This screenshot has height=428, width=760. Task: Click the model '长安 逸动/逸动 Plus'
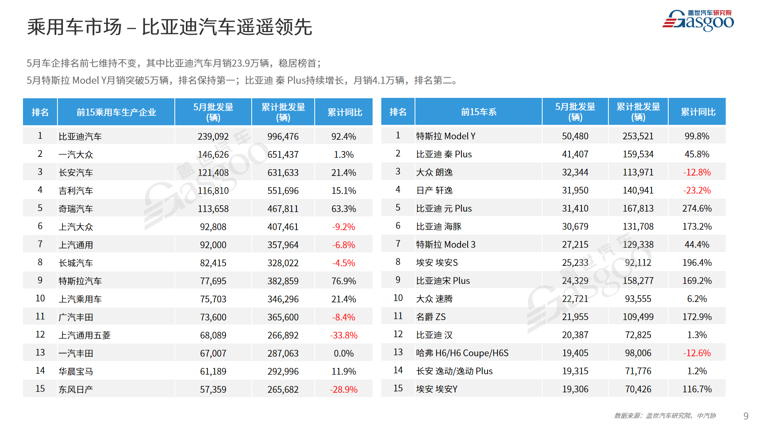pos(454,371)
